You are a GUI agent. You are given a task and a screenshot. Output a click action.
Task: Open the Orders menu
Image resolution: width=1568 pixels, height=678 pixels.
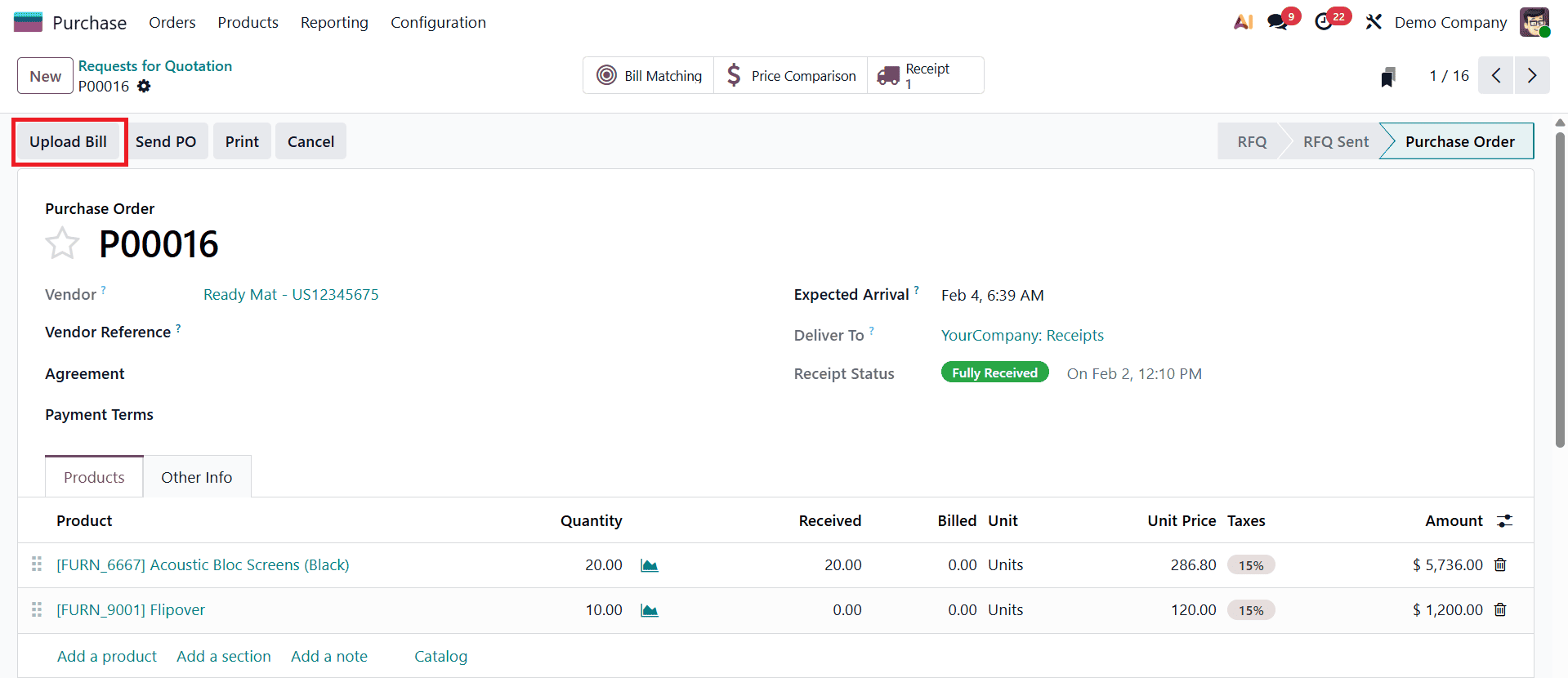tap(172, 22)
